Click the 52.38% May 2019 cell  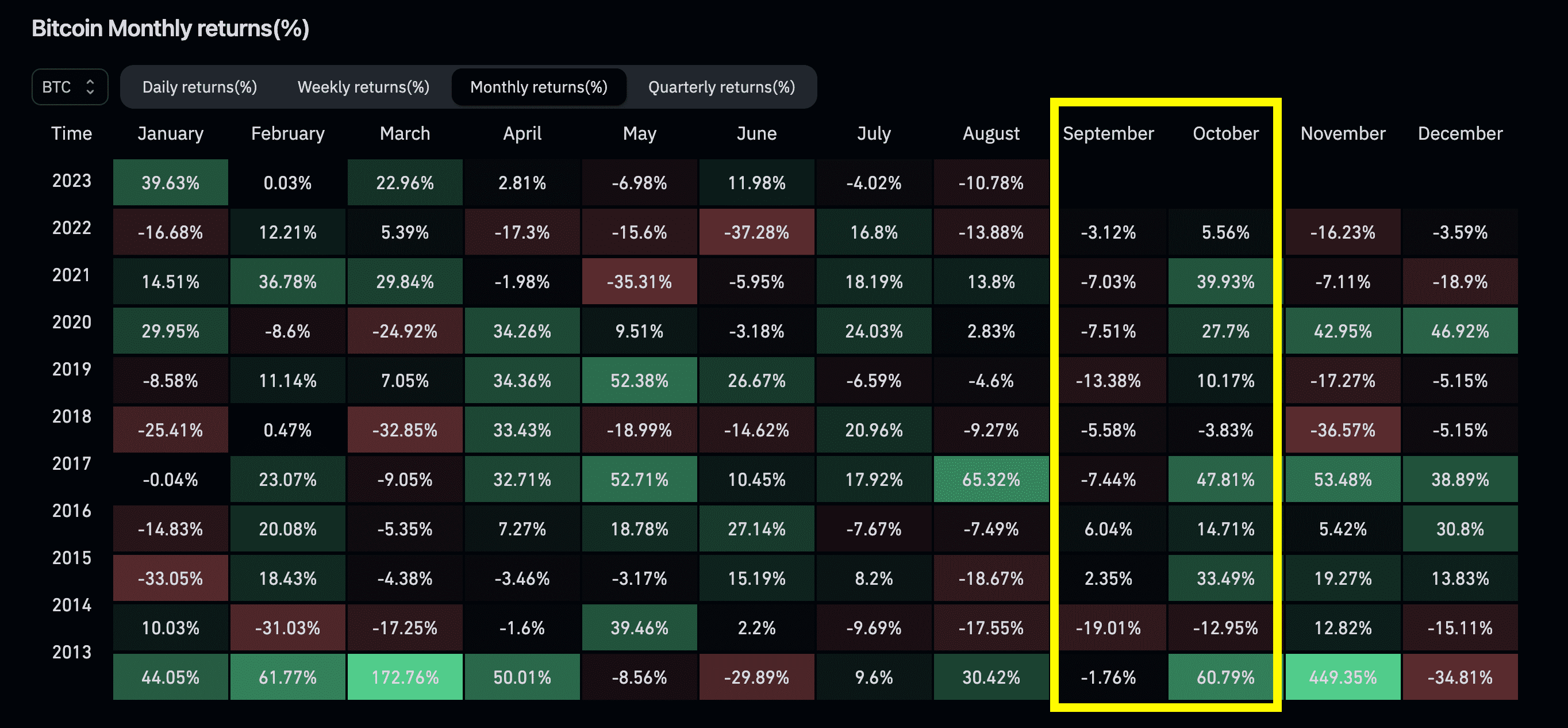click(640, 381)
